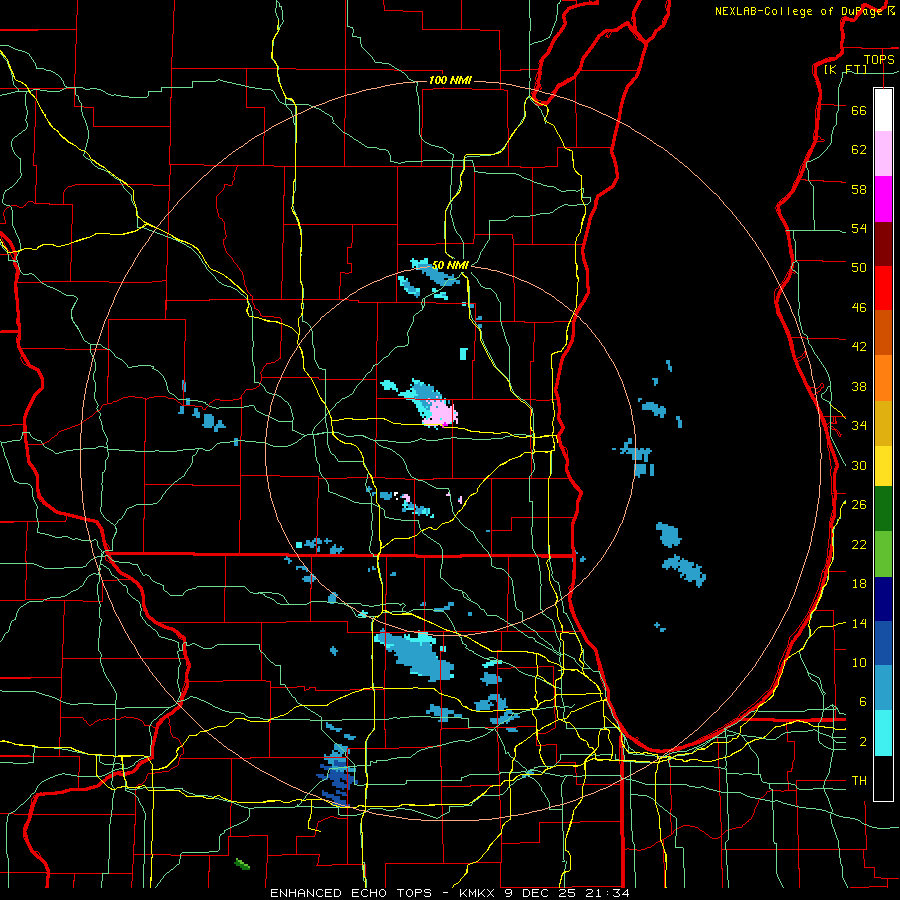Select the bright red legend color band
The height and width of the screenshot is (900, 900).
coord(883,288)
